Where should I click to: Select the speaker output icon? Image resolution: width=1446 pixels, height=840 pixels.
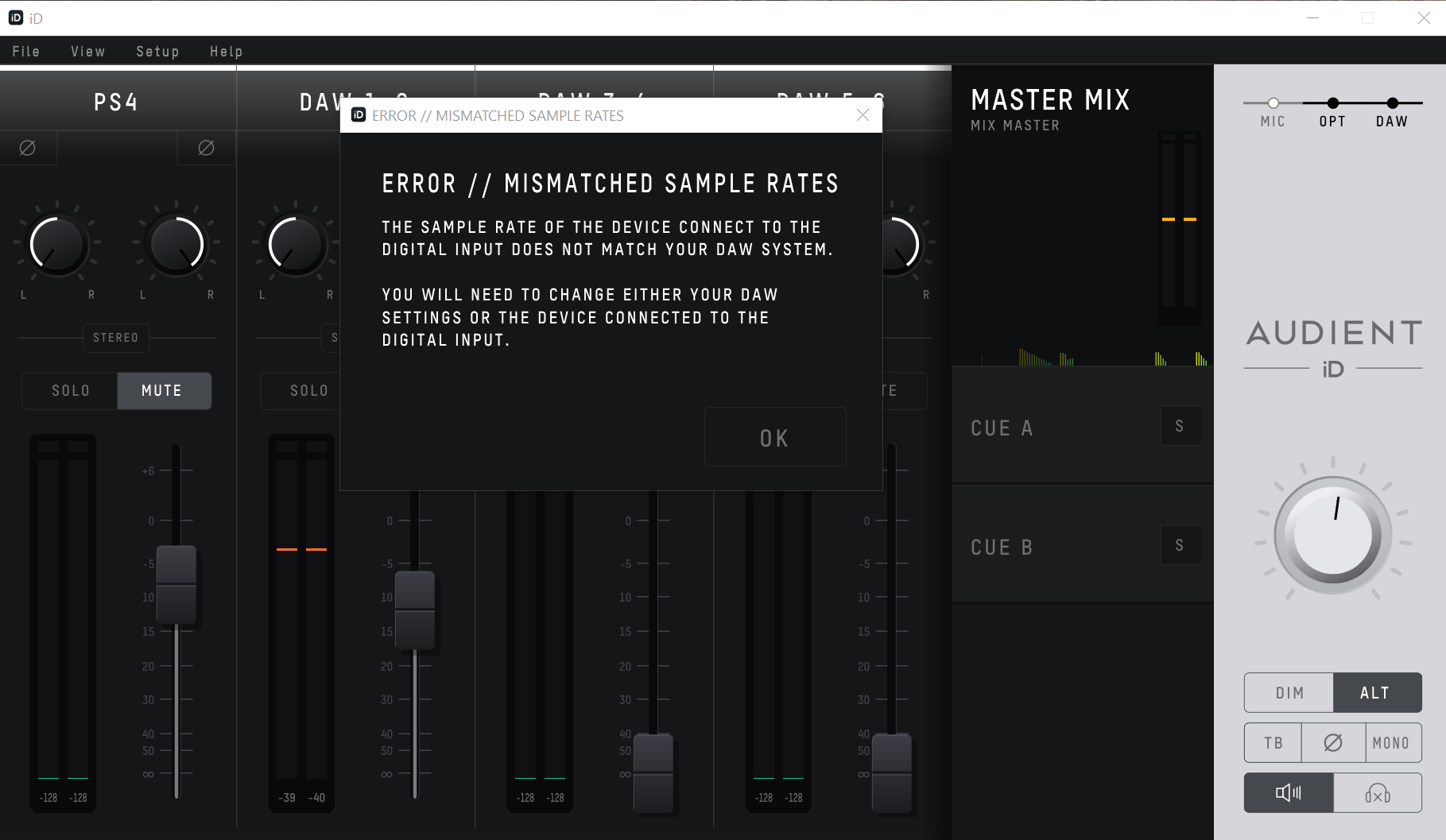point(1289,792)
